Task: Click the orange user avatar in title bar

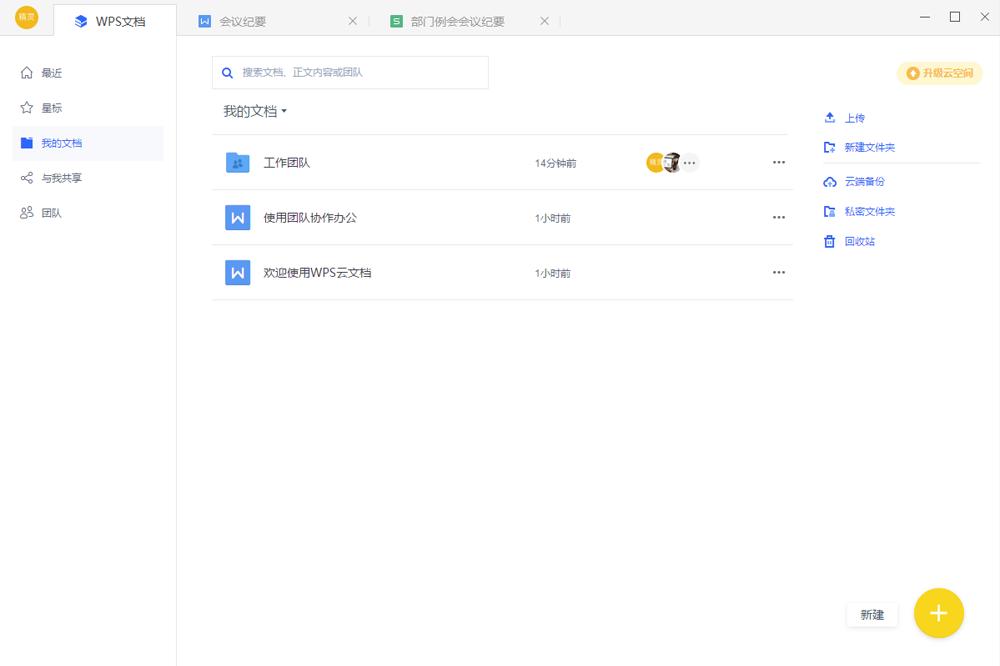Action: coord(26,17)
